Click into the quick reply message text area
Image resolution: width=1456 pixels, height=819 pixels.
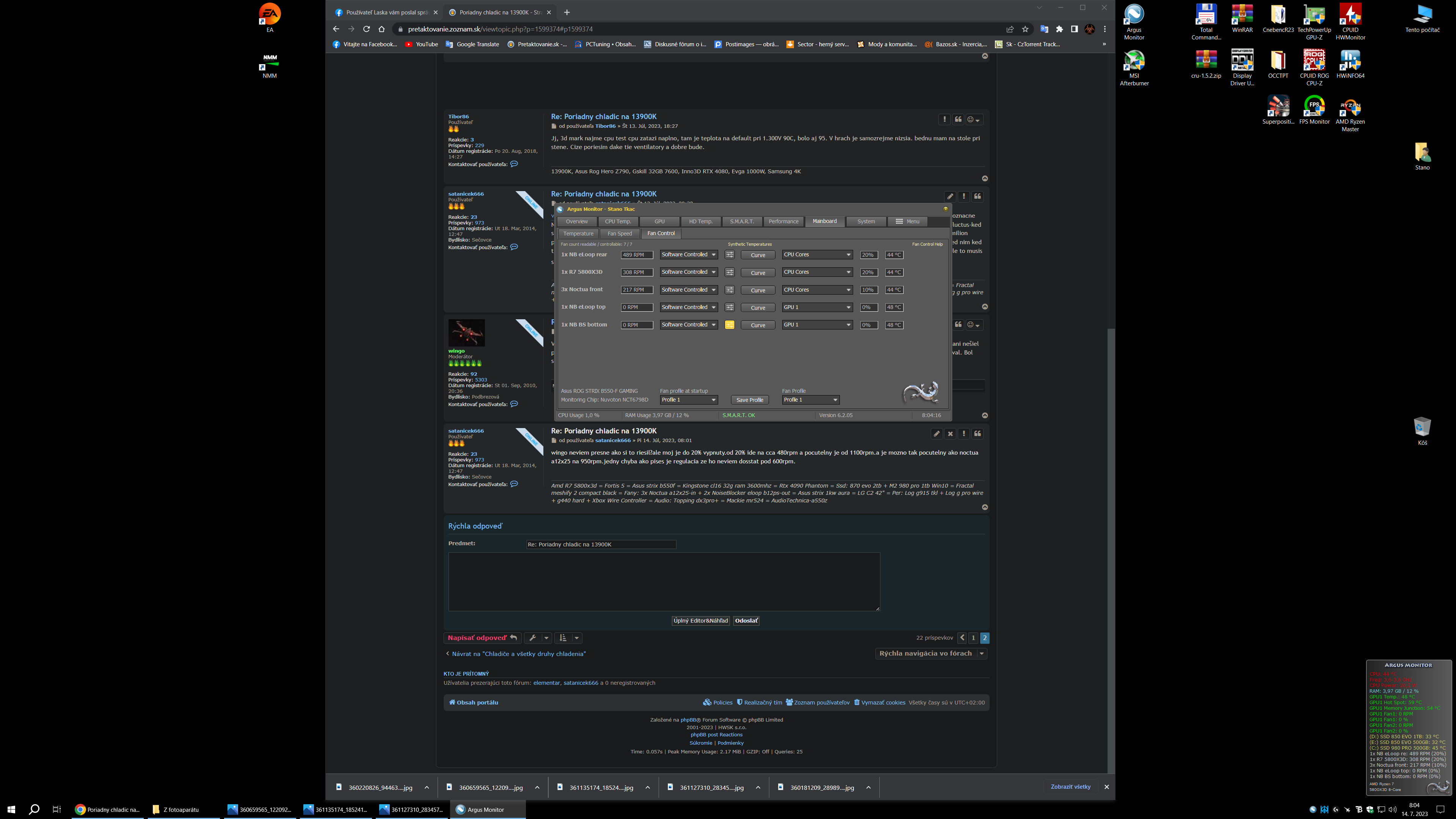point(664,582)
